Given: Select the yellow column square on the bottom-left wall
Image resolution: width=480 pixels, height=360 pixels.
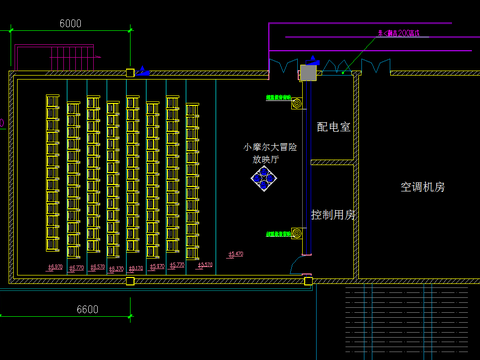Looking at the screenshot, I should pyautogui.click(x=130, y=281).
